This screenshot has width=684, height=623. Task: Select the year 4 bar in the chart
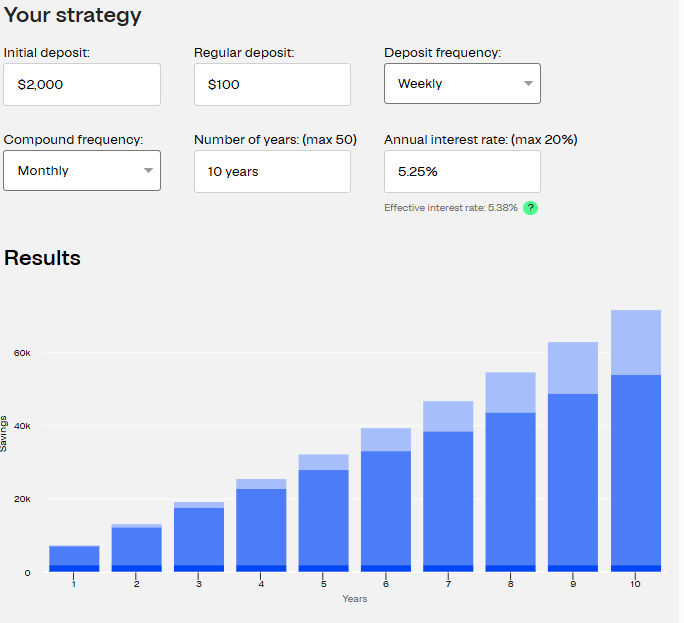coord(261,525)
